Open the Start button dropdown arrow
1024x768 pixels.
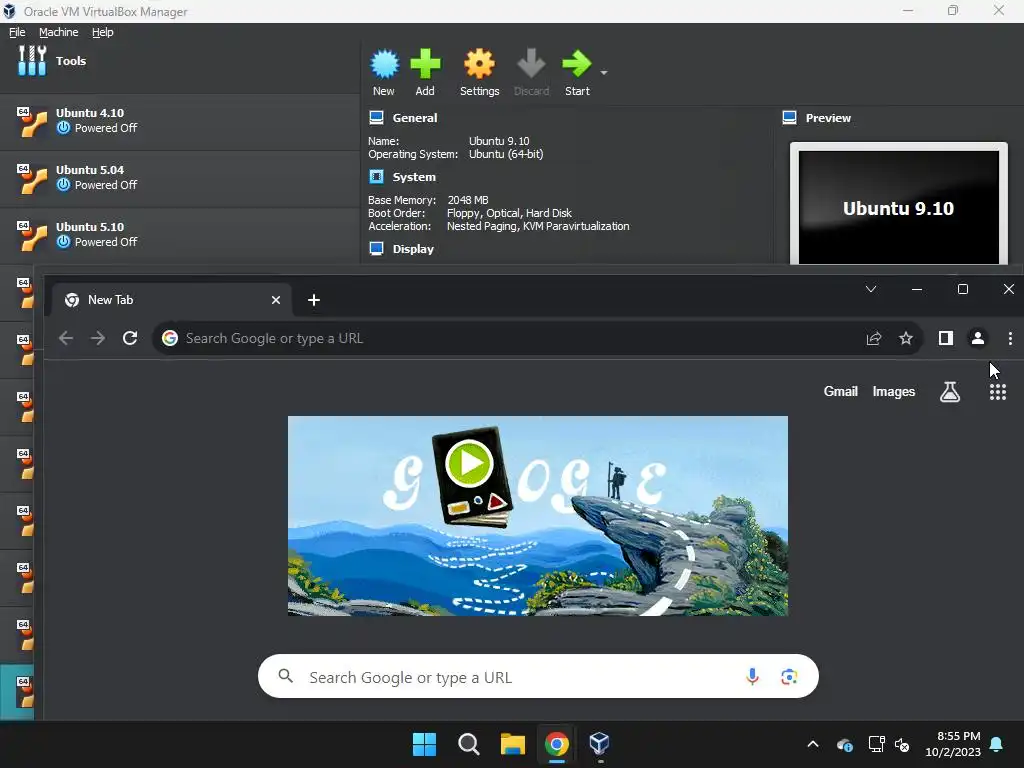coord(603,72)
